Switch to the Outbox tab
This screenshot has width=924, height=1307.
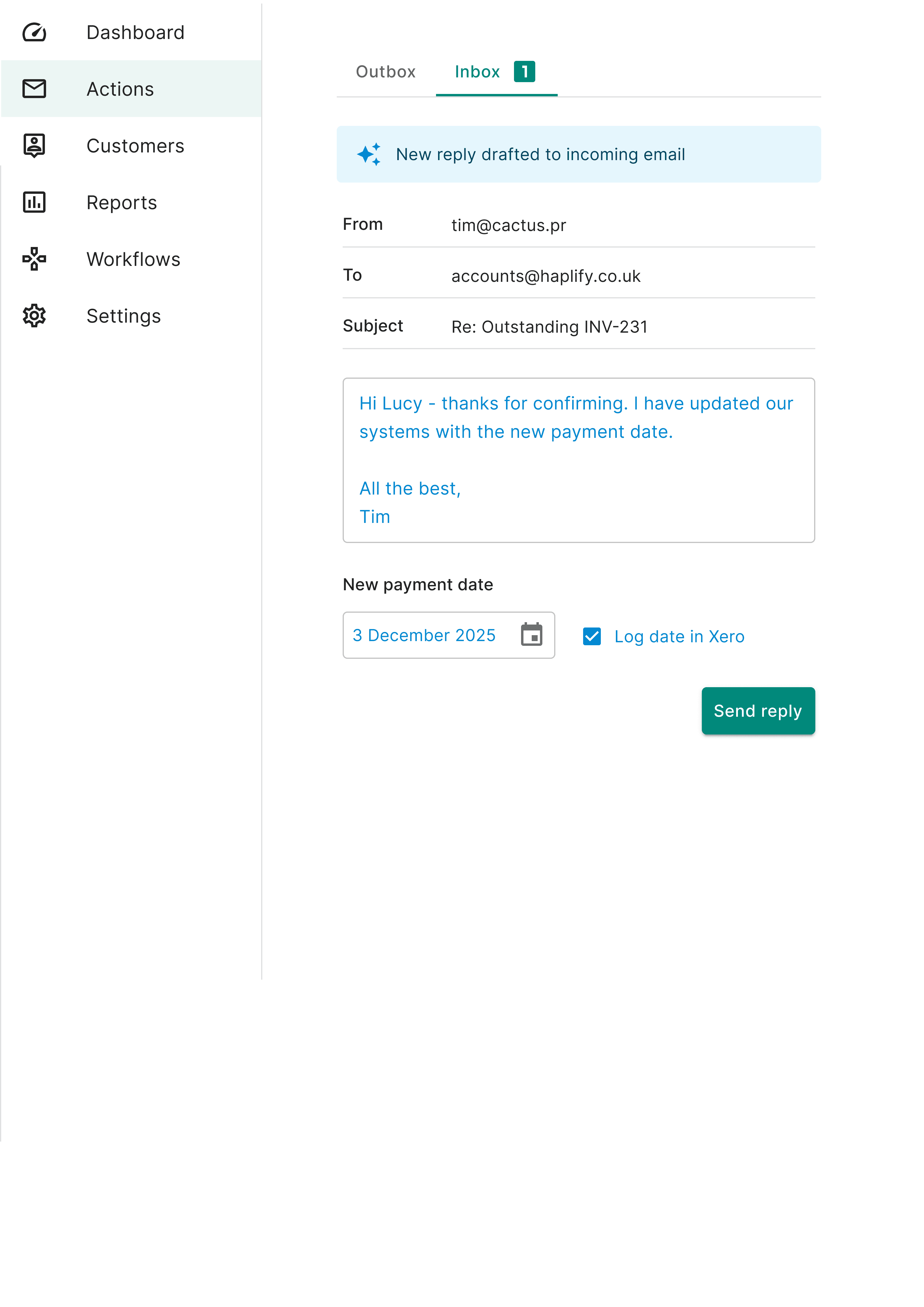point(385,71)
